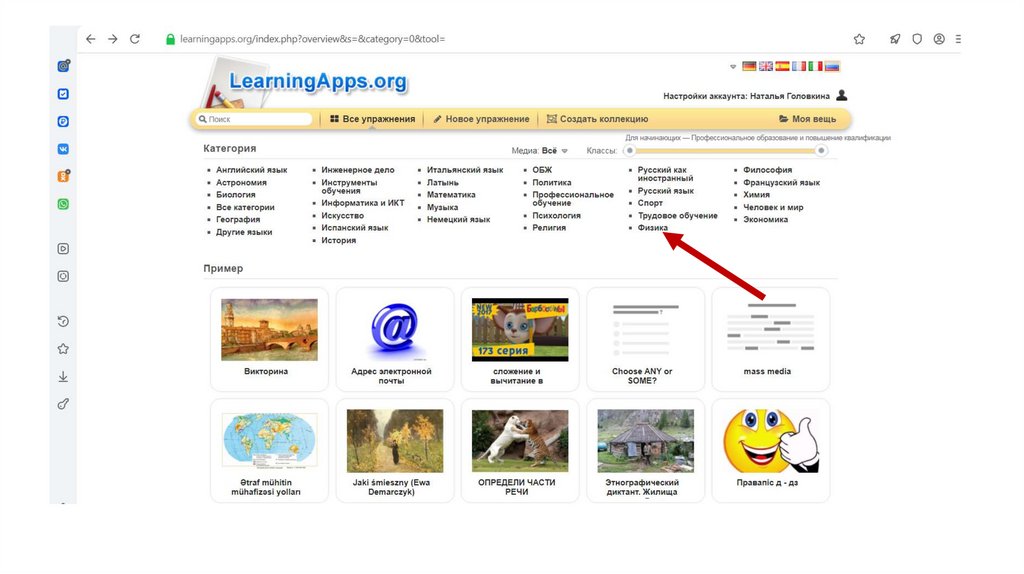
Task: Open the Викторина example thumbnail
Action: coord(269,330)
